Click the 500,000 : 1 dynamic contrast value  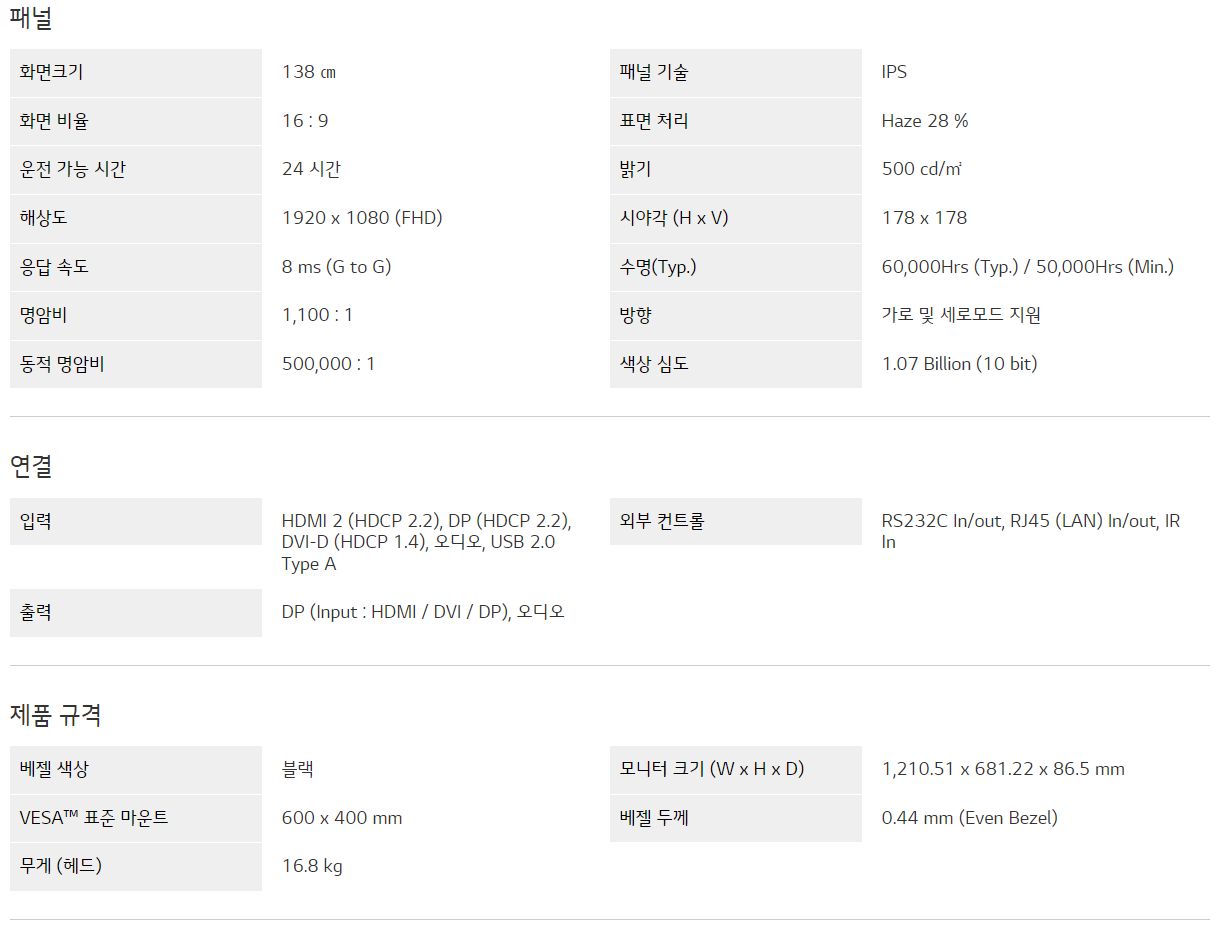click(x=328, y=364)
